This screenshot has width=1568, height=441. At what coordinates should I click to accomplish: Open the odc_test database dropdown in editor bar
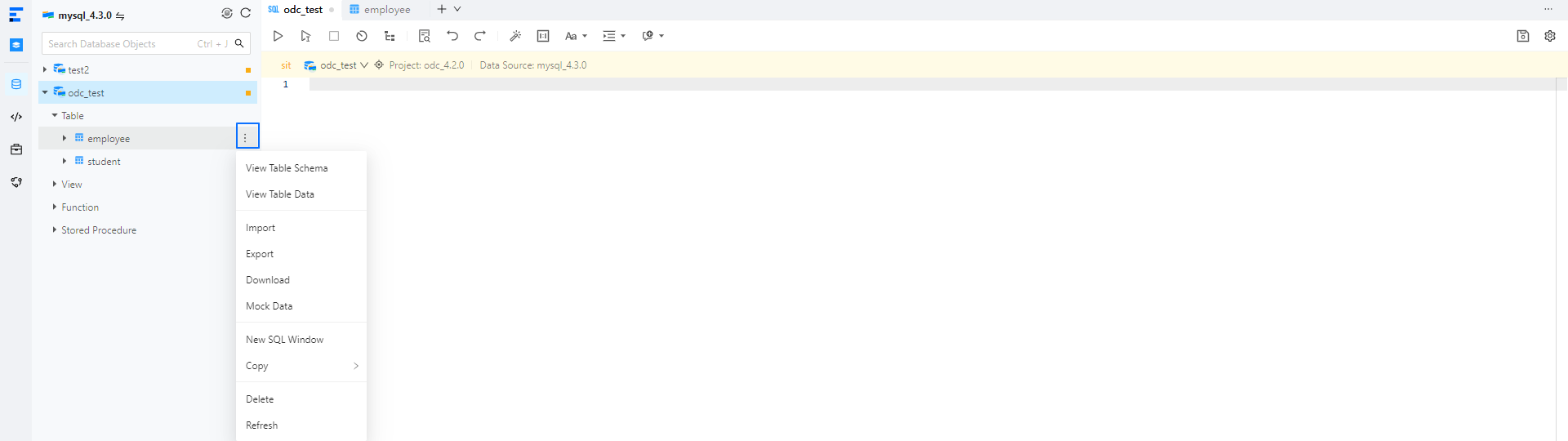click(336, 65)
